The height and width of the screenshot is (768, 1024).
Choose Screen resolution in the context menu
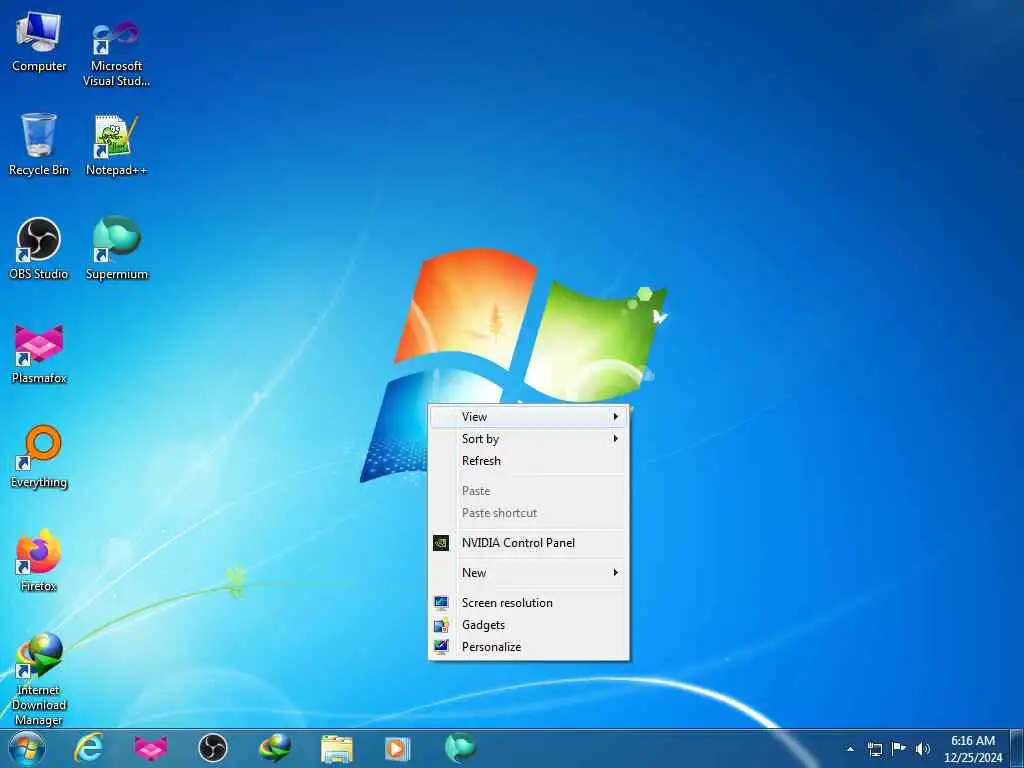click(528, 603)
